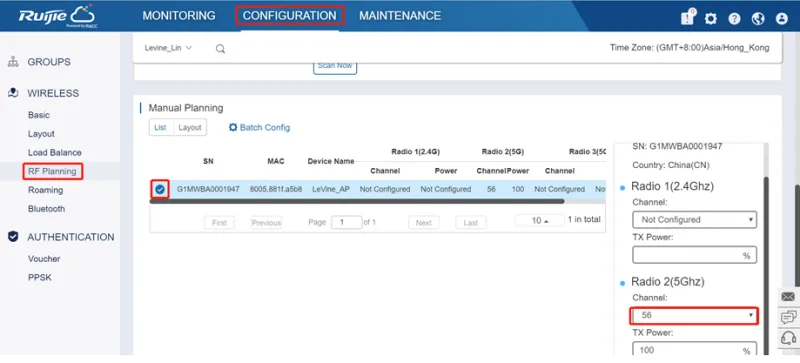Open RF Planning in the sidebar
This screenshot has width=800, height=363.
pos(52,171)
